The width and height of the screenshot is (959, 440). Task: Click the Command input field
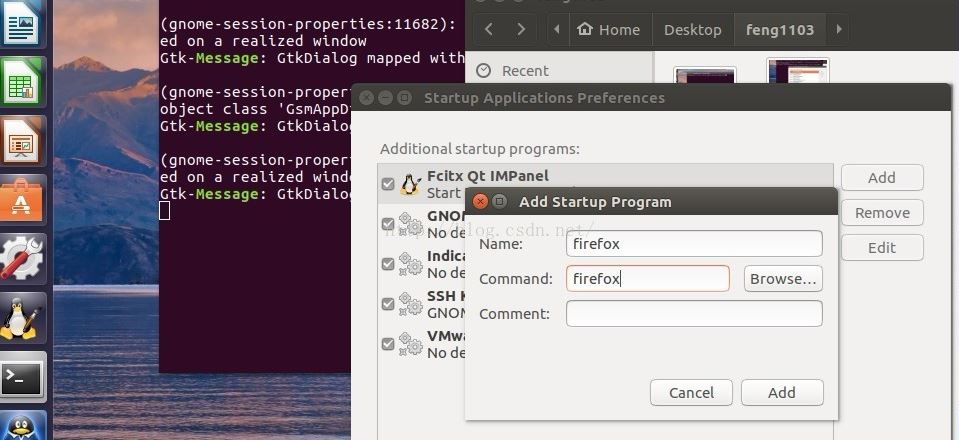click(x=648, y=278)
